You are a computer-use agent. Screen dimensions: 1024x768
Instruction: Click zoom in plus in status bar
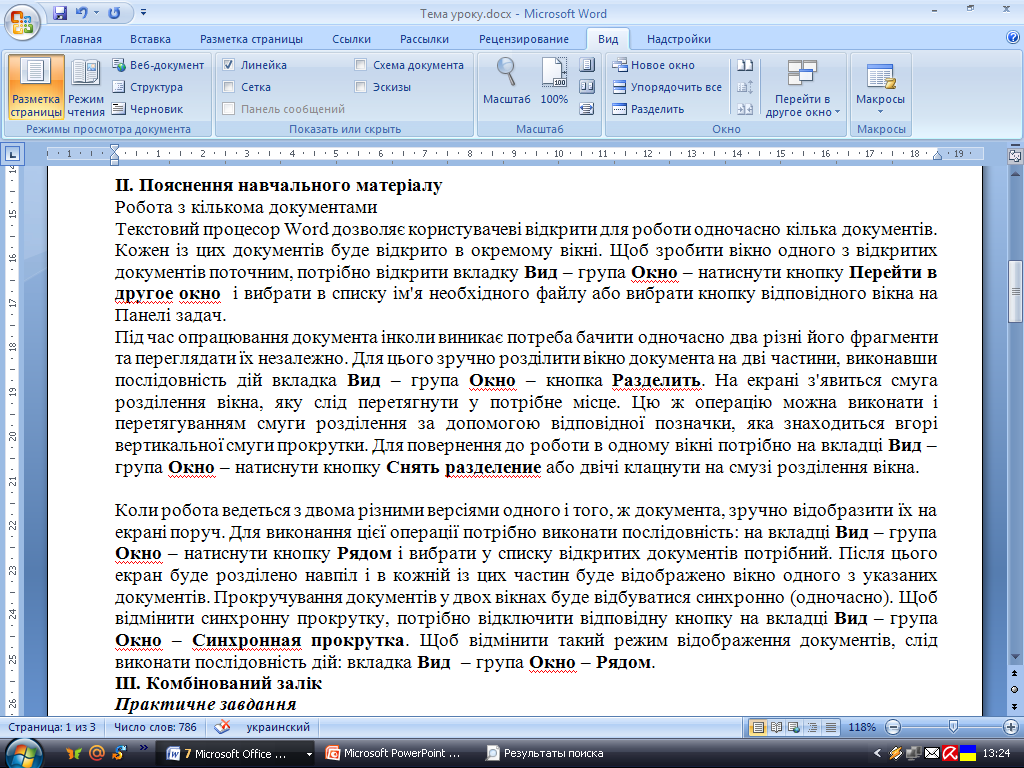point(1011,727)
